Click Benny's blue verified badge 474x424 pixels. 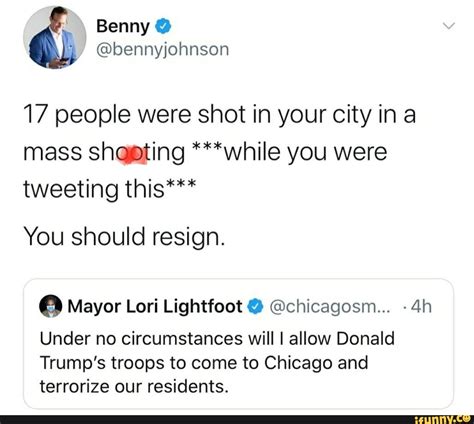pyautogui.click(x=163, y=26)
